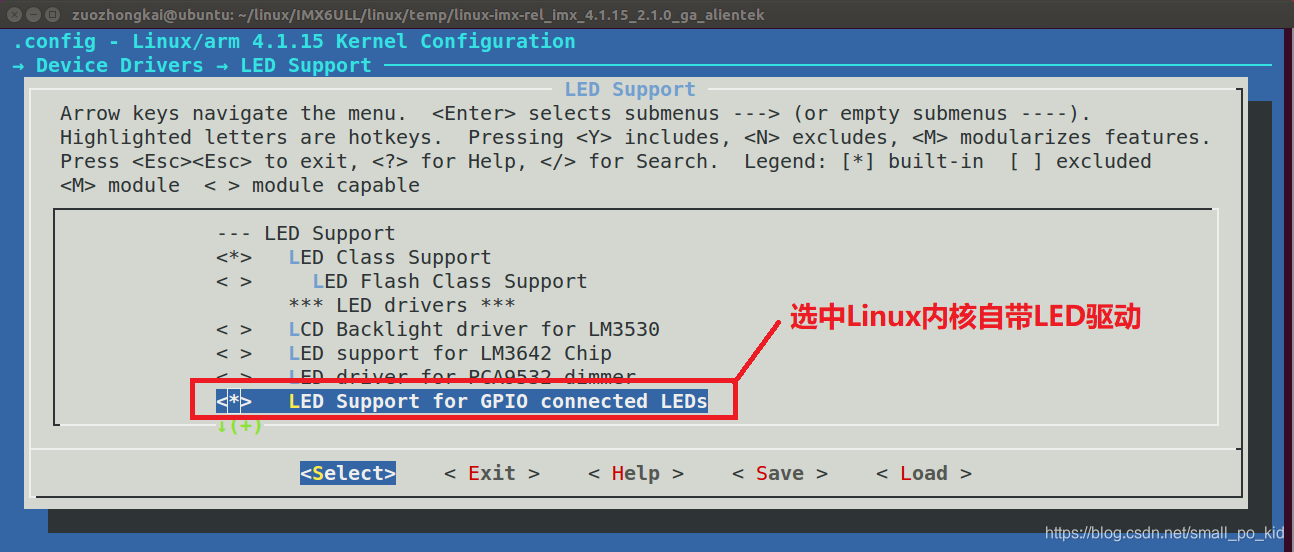Toggle LED Support for GPIO connected LEDs
Image resolution: width=1294 pixels, height=552 pixels.
click(x=461, y=401)
